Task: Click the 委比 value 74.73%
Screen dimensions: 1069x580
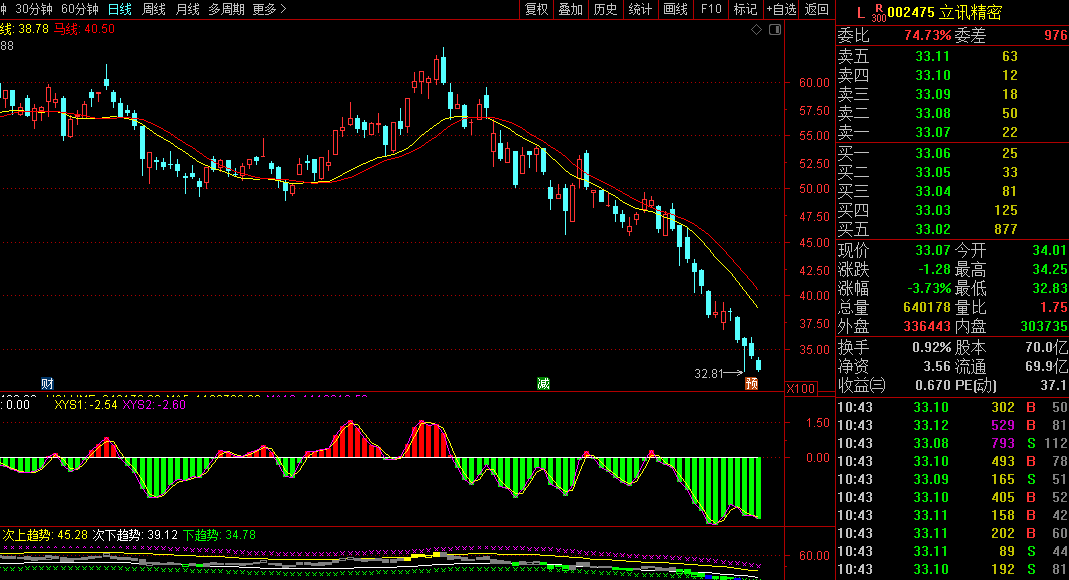Action: click(x=927, y=35)
